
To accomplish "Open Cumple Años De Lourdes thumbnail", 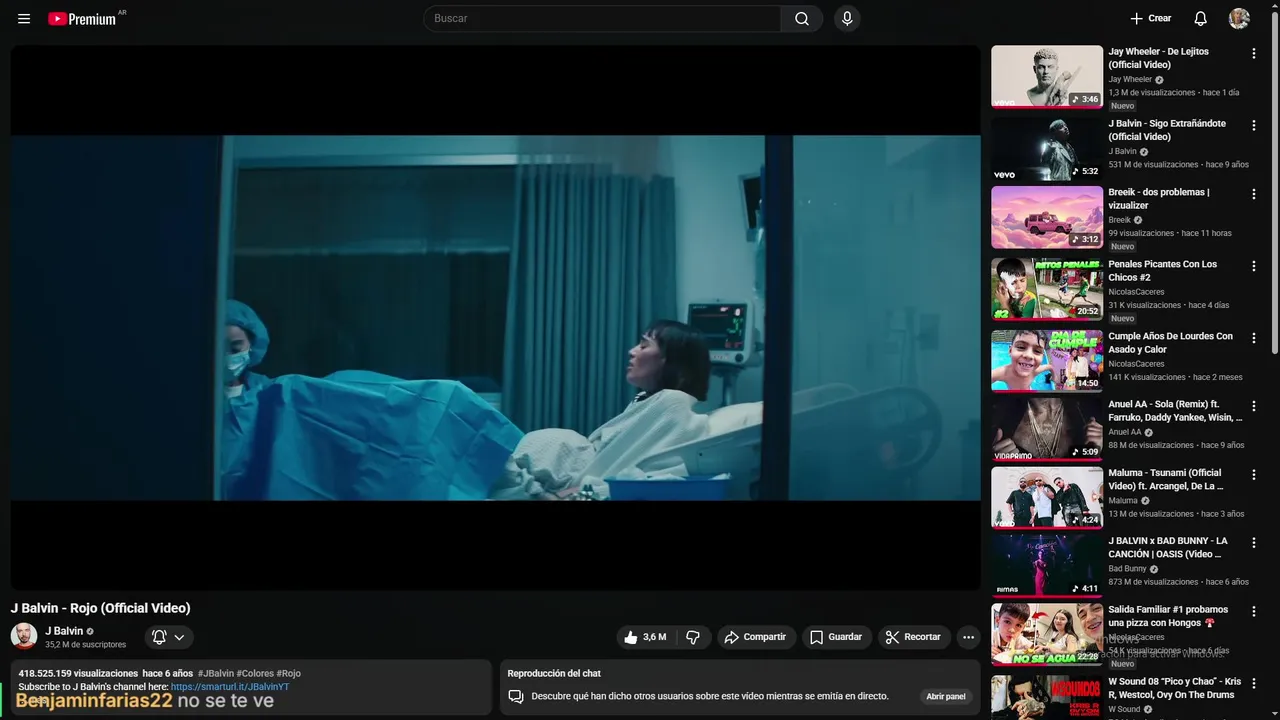I will tap(1047, 361).
